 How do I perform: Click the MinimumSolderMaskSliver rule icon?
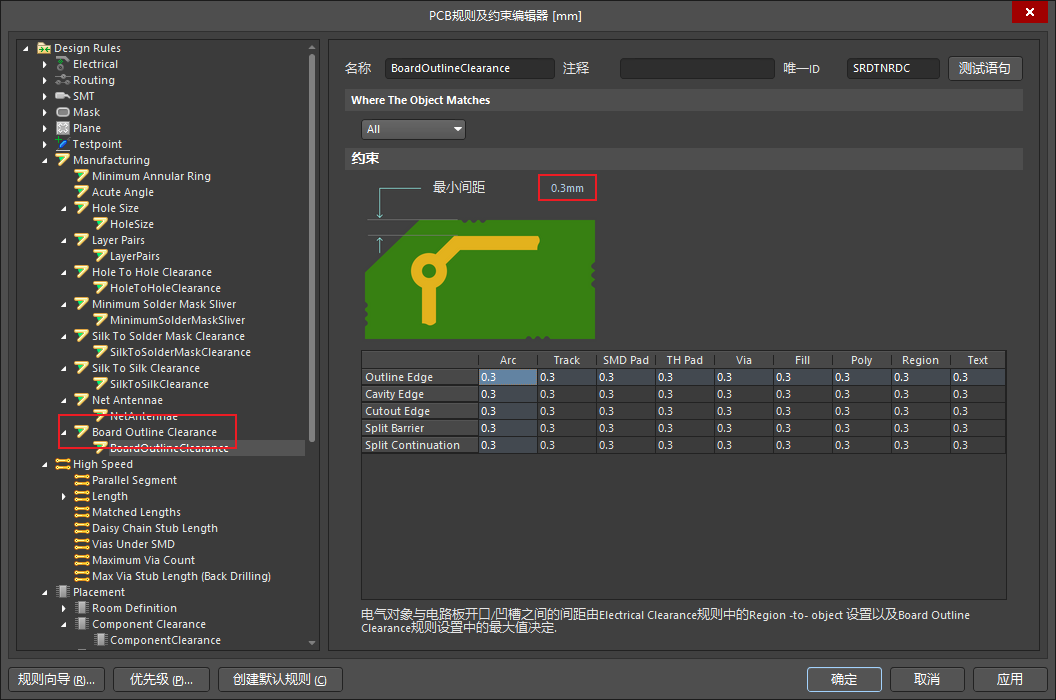point(100,320)
